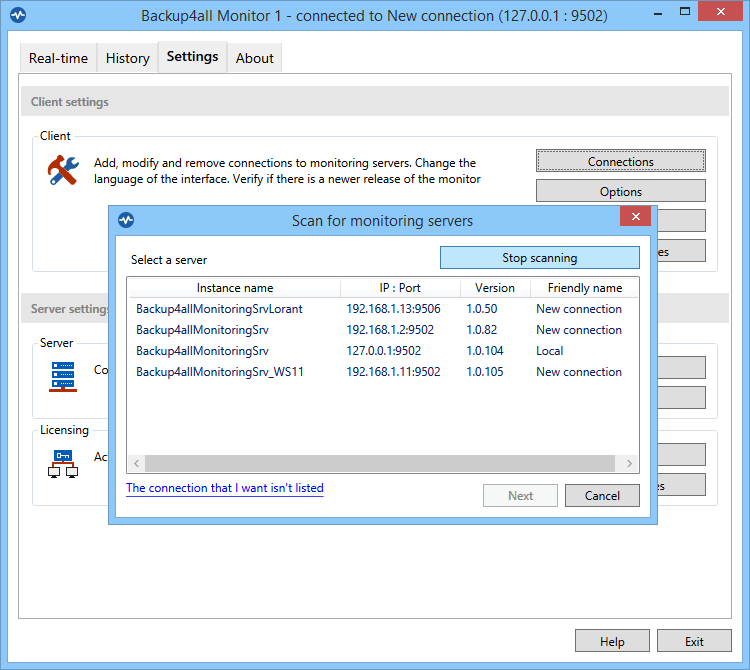The width and height of the screenshot is (750, 670).
Task: Click IP 192.168.1.11:9502 cell
Action: tap(393, 372)
